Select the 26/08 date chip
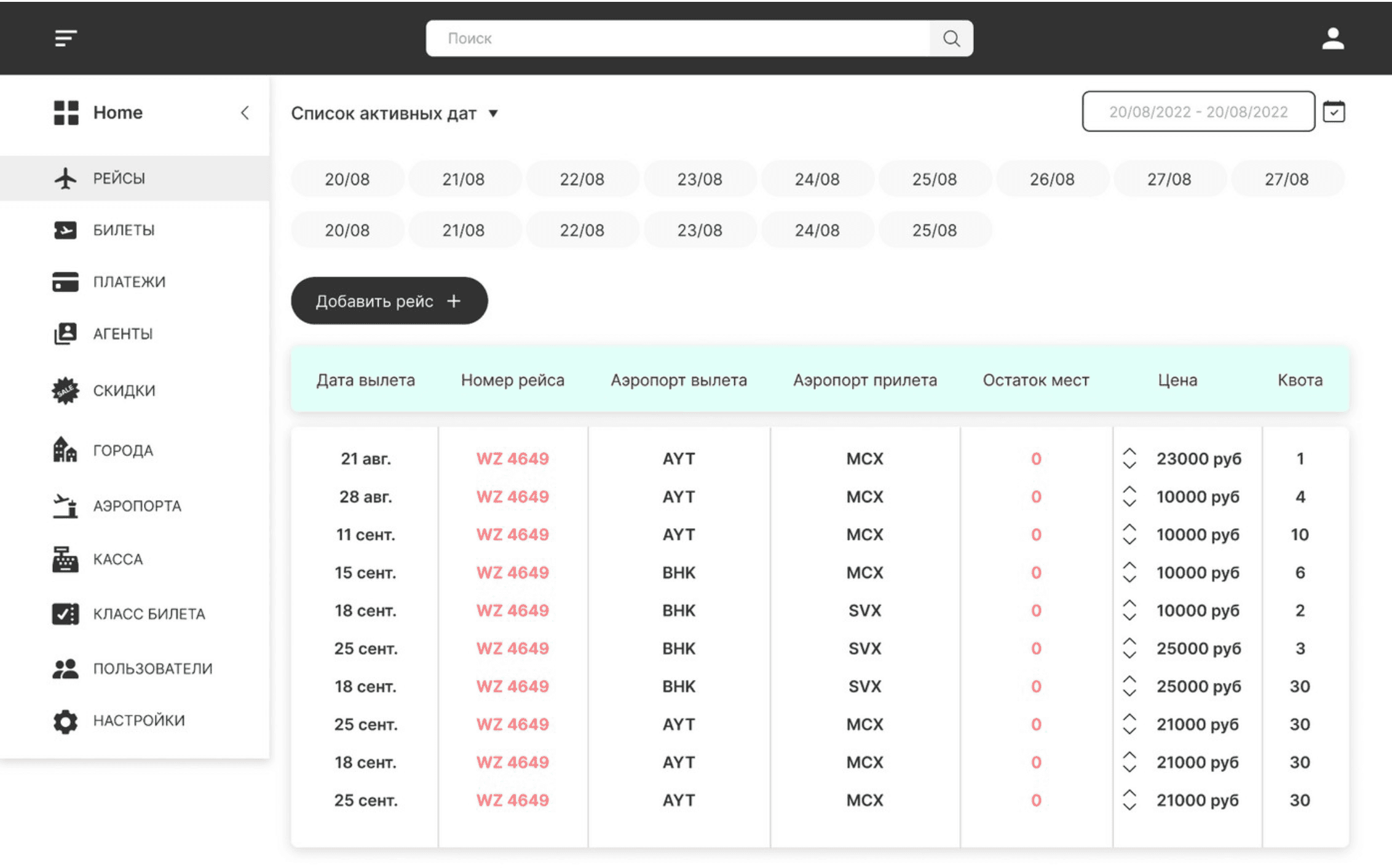Viewport: 1392px width, 868px height. [x=1052, y=179]
